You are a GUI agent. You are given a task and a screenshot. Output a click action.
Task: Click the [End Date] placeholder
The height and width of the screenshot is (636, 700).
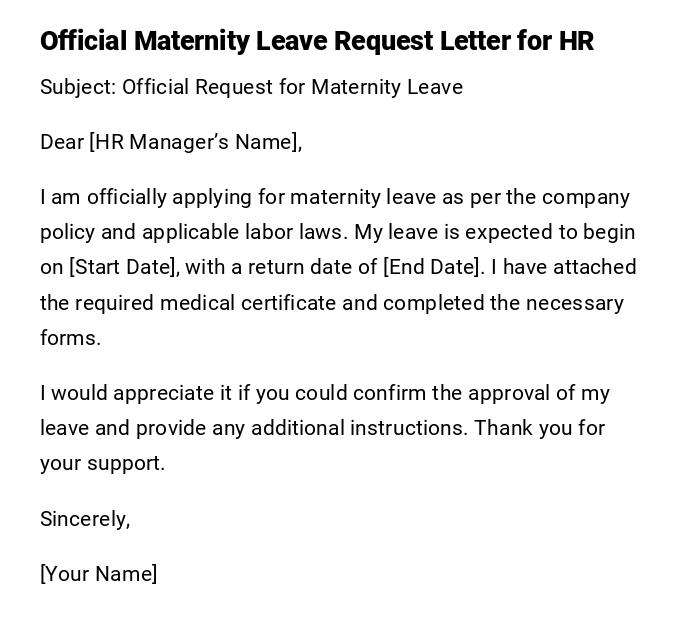[x=434, y=267]
